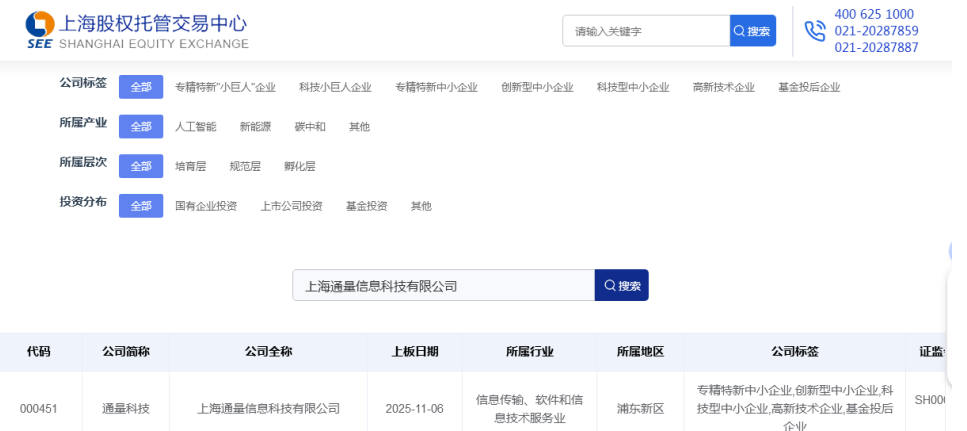Filter by 国有企业投资
The width and height of the screenshot is (967, 431).
coord(206,206)
